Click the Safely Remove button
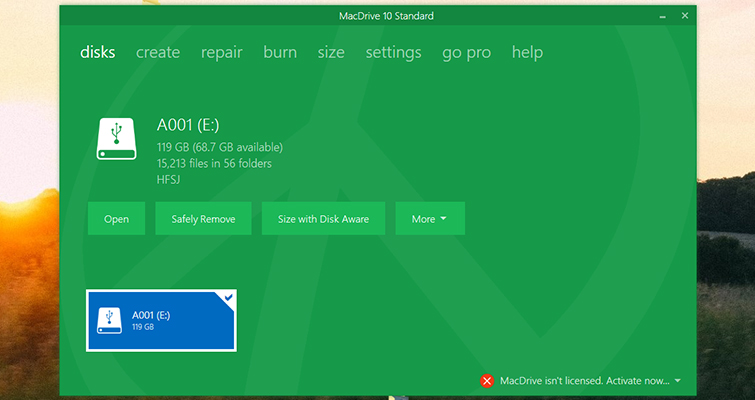Viewport: 755px width, 400px height. point(203,219)
